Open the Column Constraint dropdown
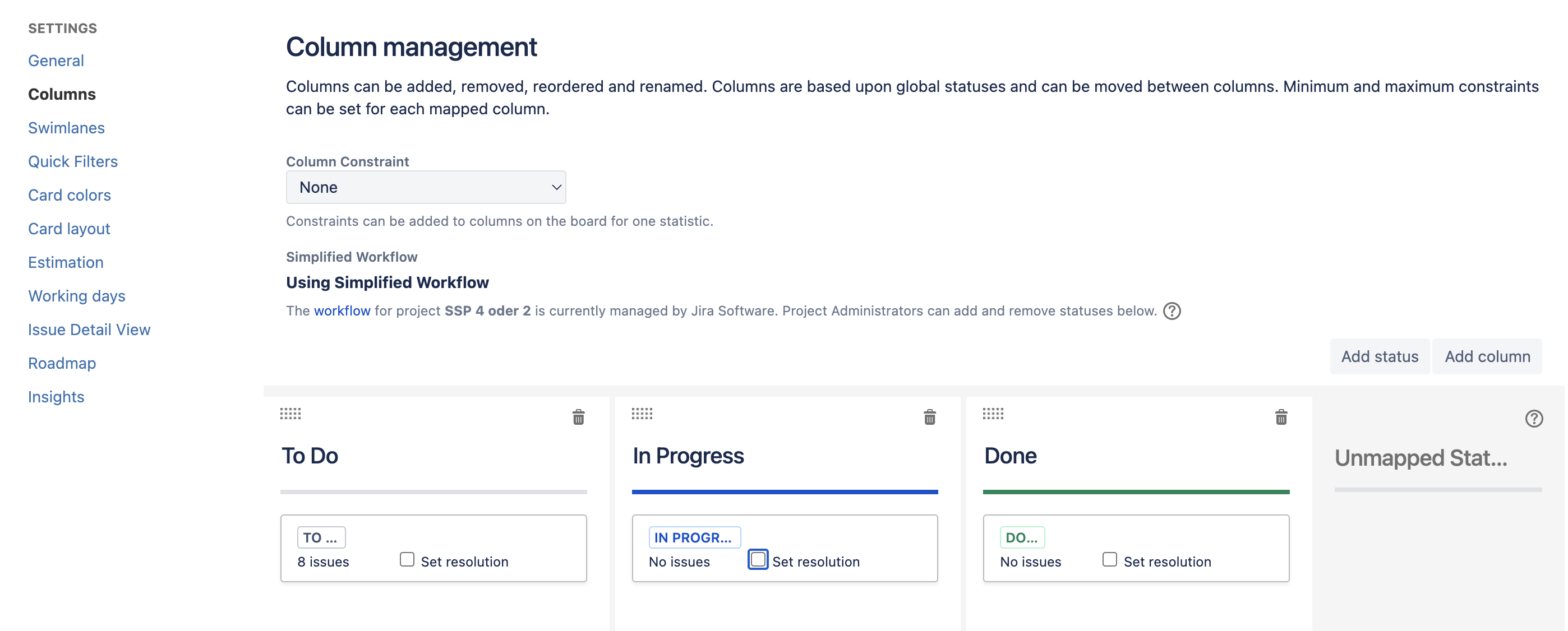 click(426, 187)
